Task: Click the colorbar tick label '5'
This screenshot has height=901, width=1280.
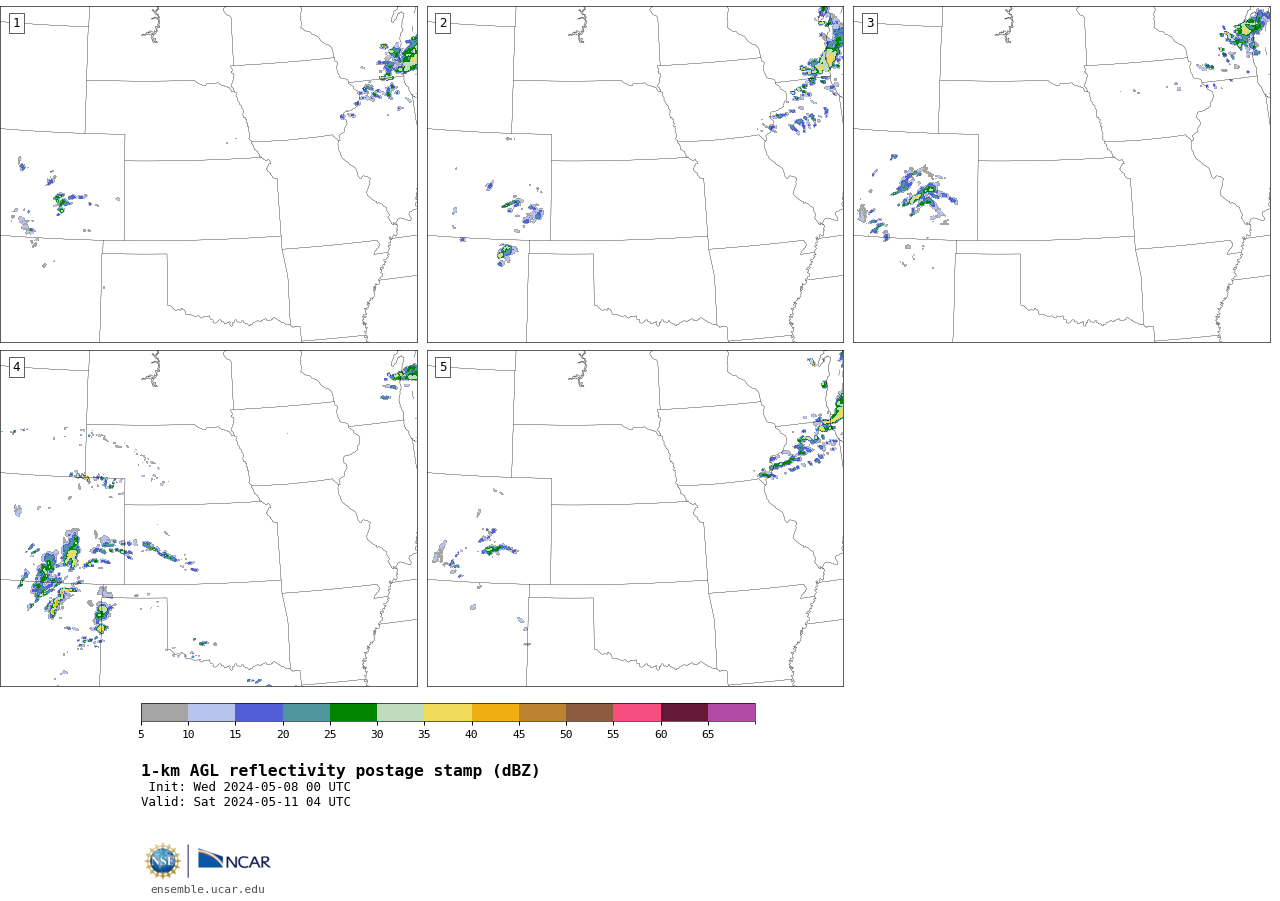Action: point(141,735)
